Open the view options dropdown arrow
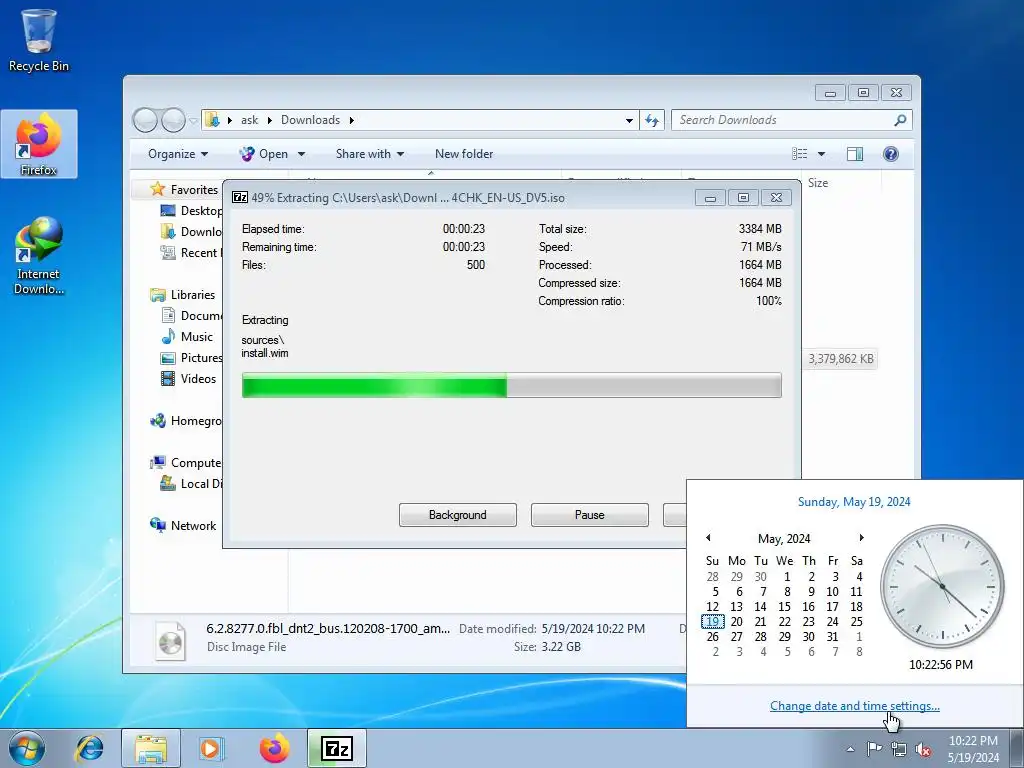Screen dimensions: 1024x768 822,154
